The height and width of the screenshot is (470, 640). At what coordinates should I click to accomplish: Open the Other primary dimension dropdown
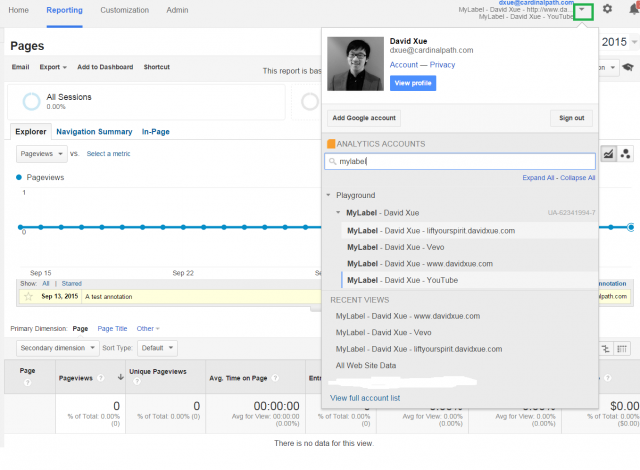coord(148,328)
